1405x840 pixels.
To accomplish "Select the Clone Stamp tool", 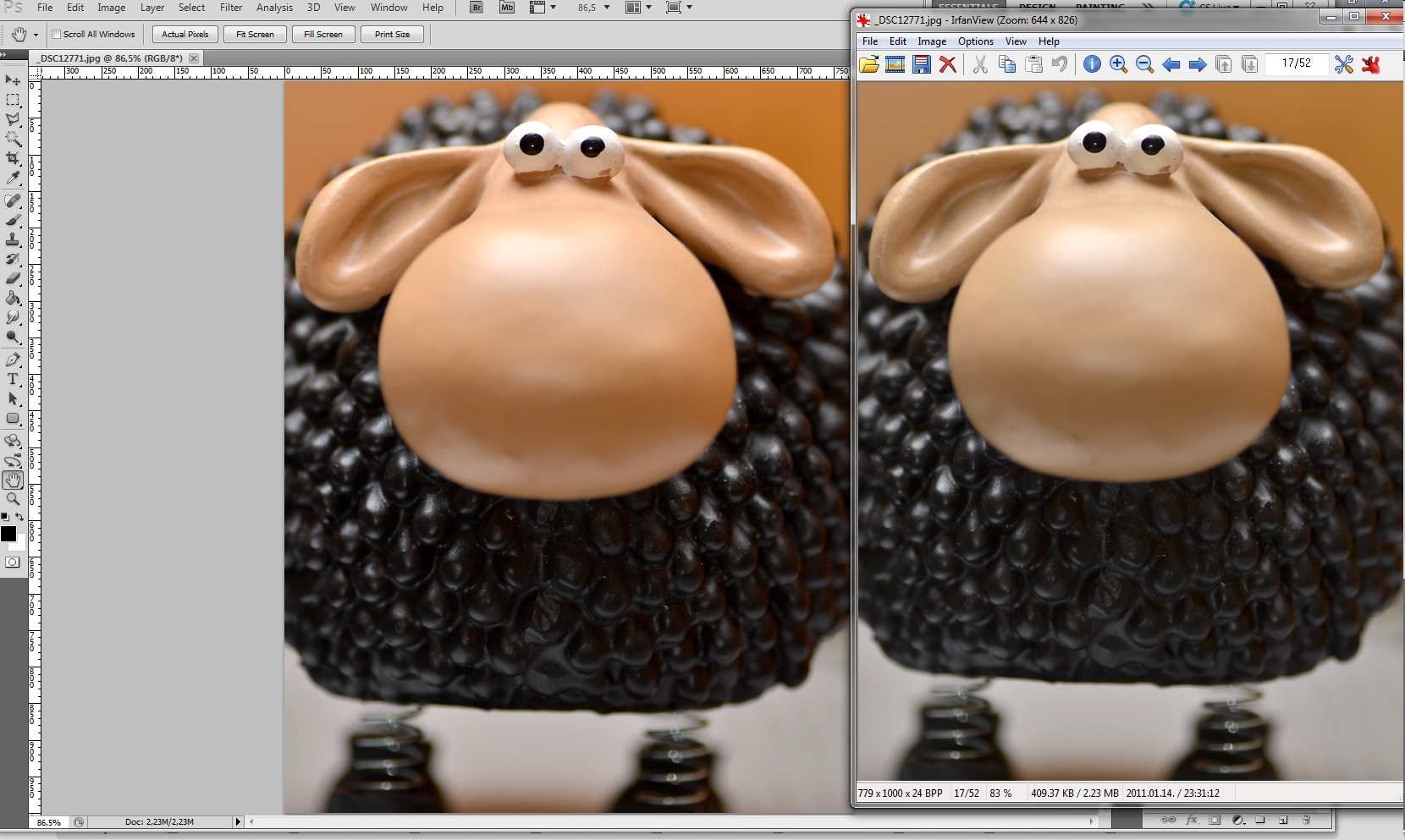I will (x=13, y=239).
